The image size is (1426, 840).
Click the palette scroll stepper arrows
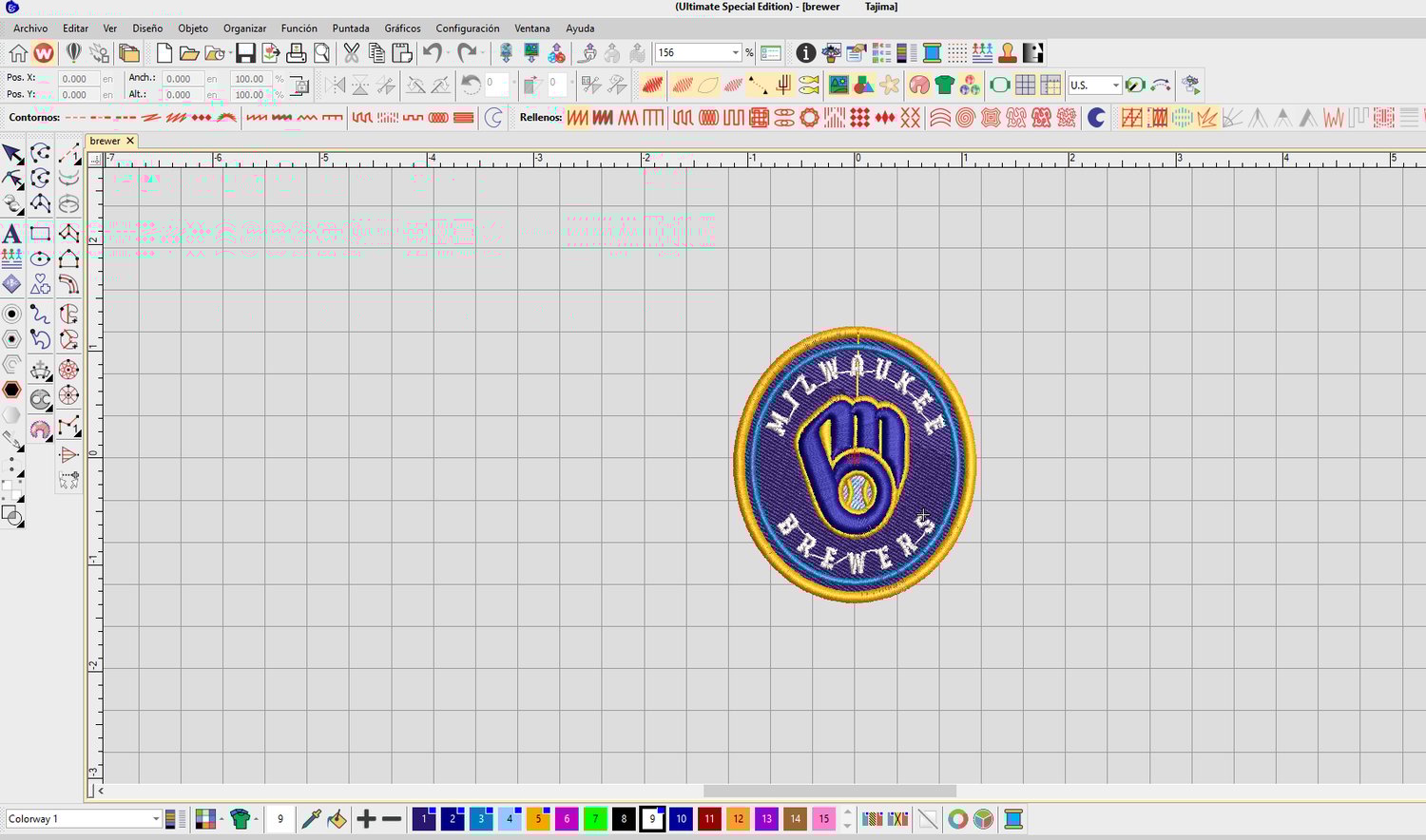tap(848, 819)
